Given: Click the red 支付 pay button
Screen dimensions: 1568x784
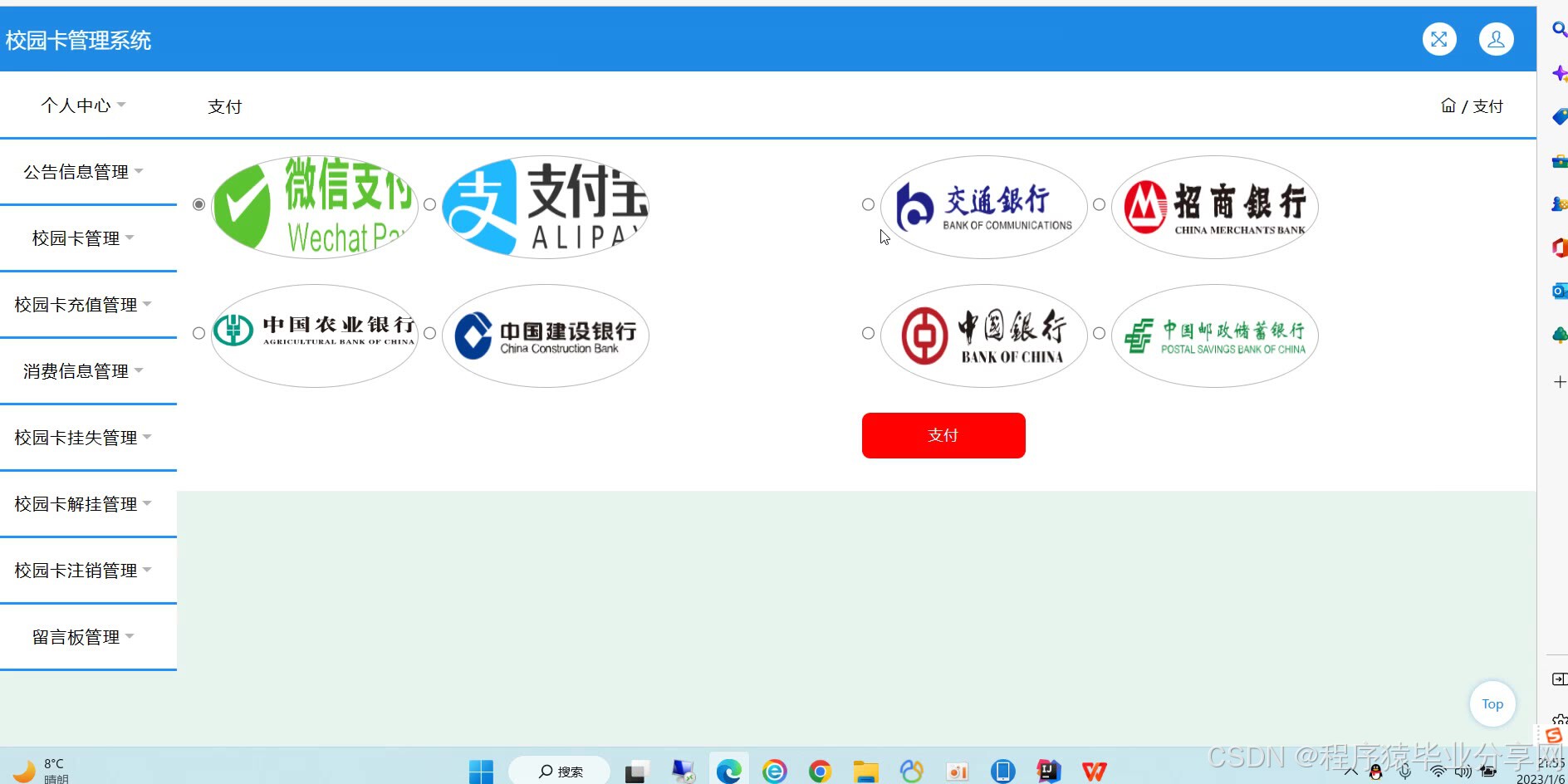Looking at the screenshot, I should click(943, 435).
